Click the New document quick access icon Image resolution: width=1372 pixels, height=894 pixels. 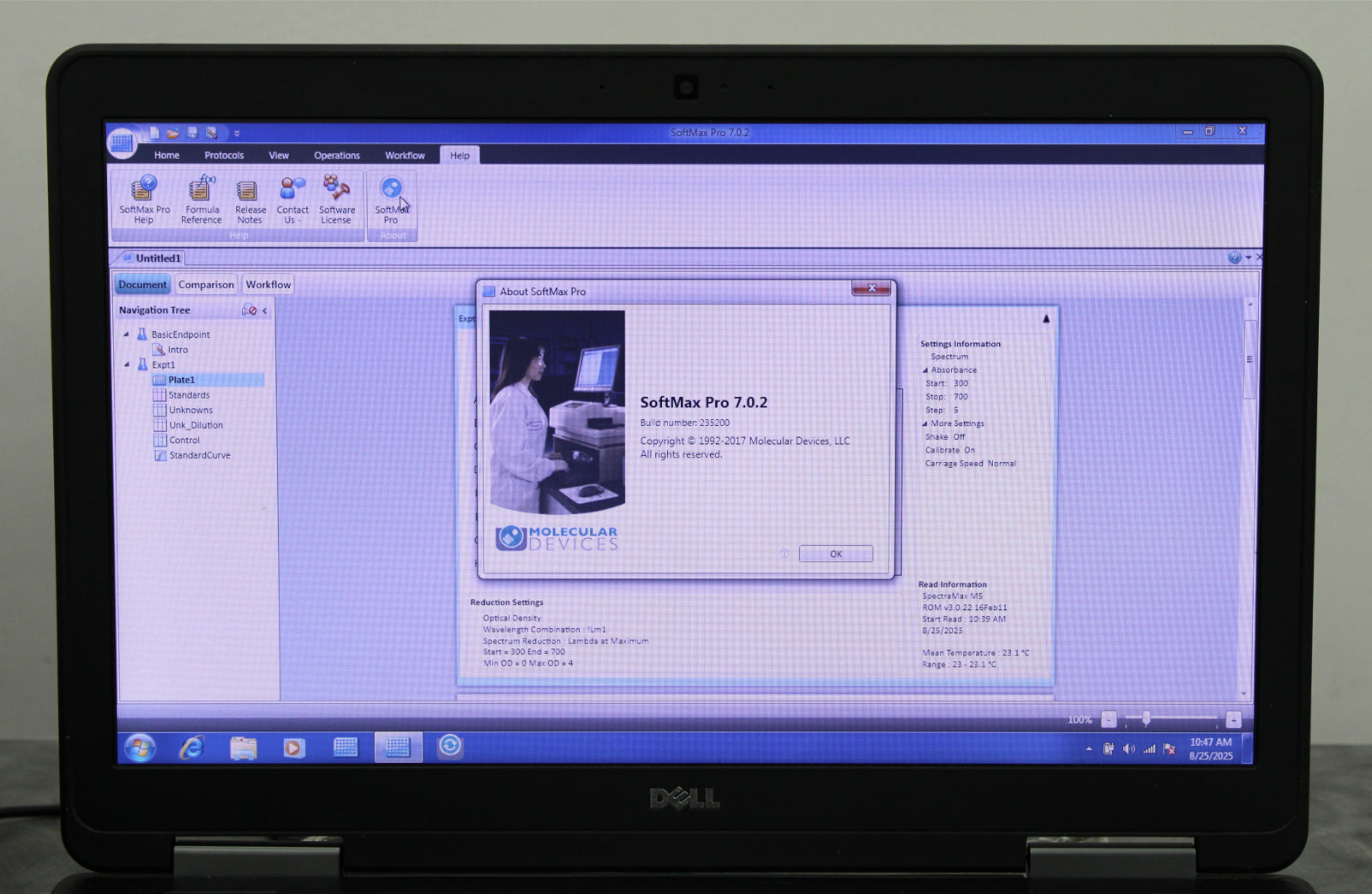click(154, 133)
